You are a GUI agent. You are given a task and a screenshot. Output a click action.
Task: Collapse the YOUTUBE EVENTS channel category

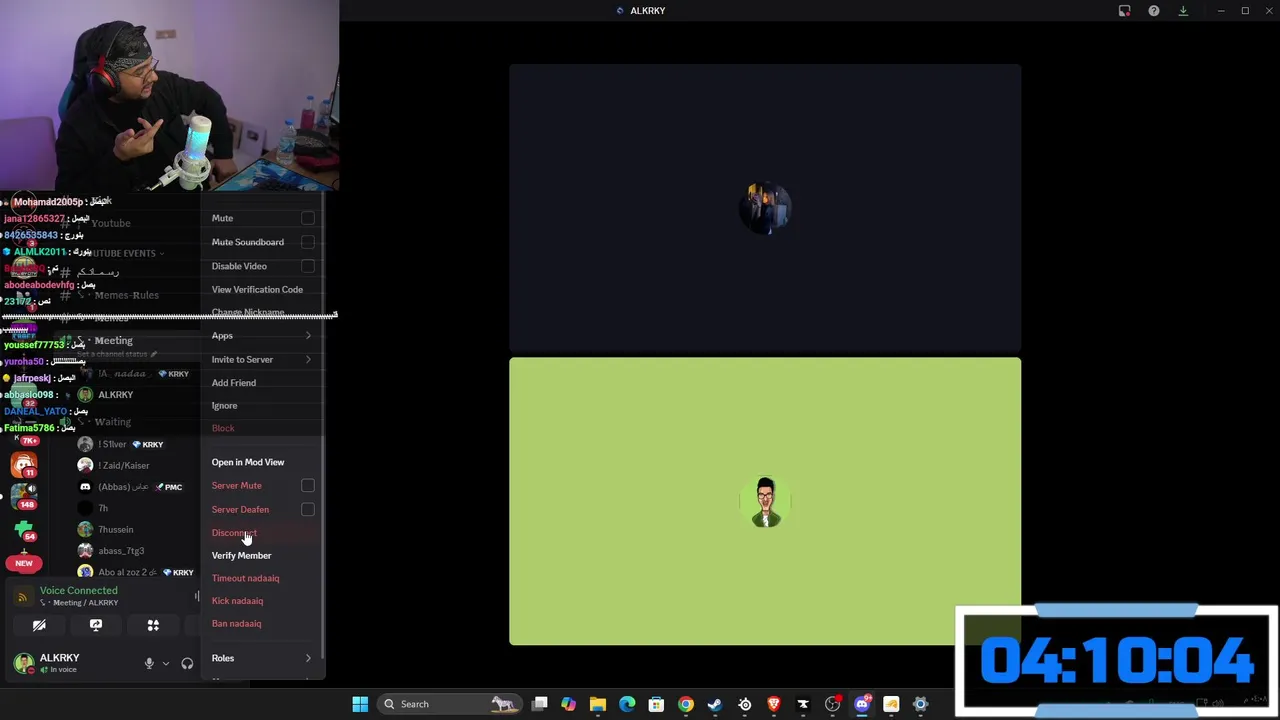(126, 253)
